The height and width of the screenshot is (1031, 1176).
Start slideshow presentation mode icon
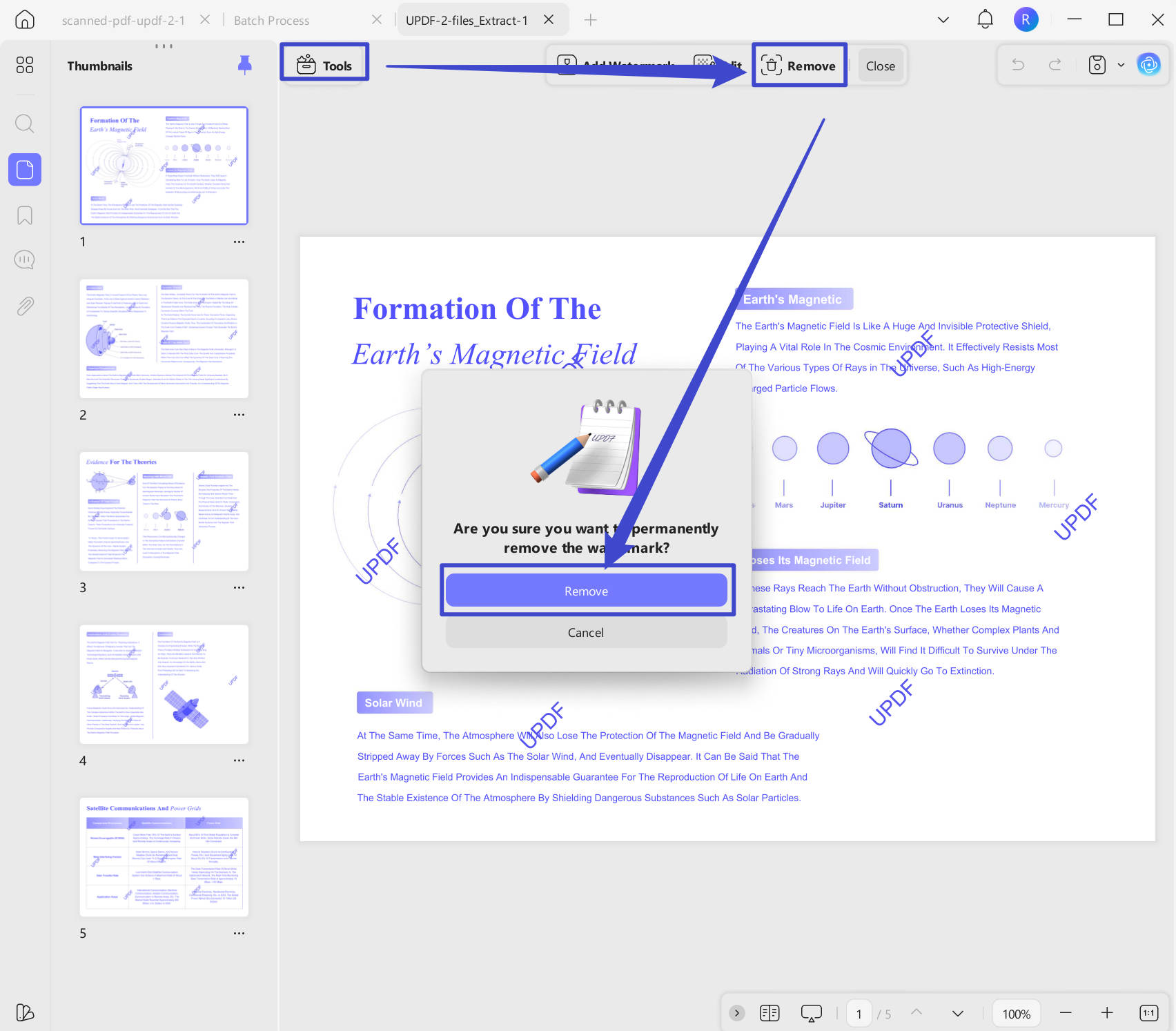tap(812, 1013)
